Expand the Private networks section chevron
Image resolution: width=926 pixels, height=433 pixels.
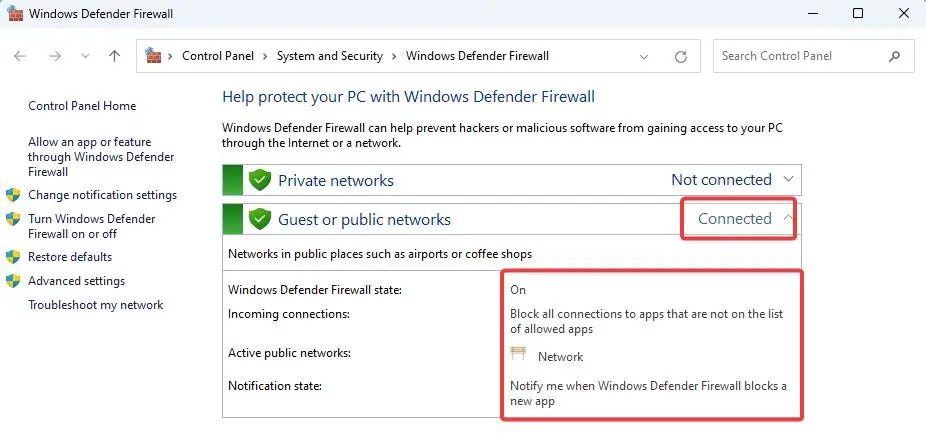788,179
